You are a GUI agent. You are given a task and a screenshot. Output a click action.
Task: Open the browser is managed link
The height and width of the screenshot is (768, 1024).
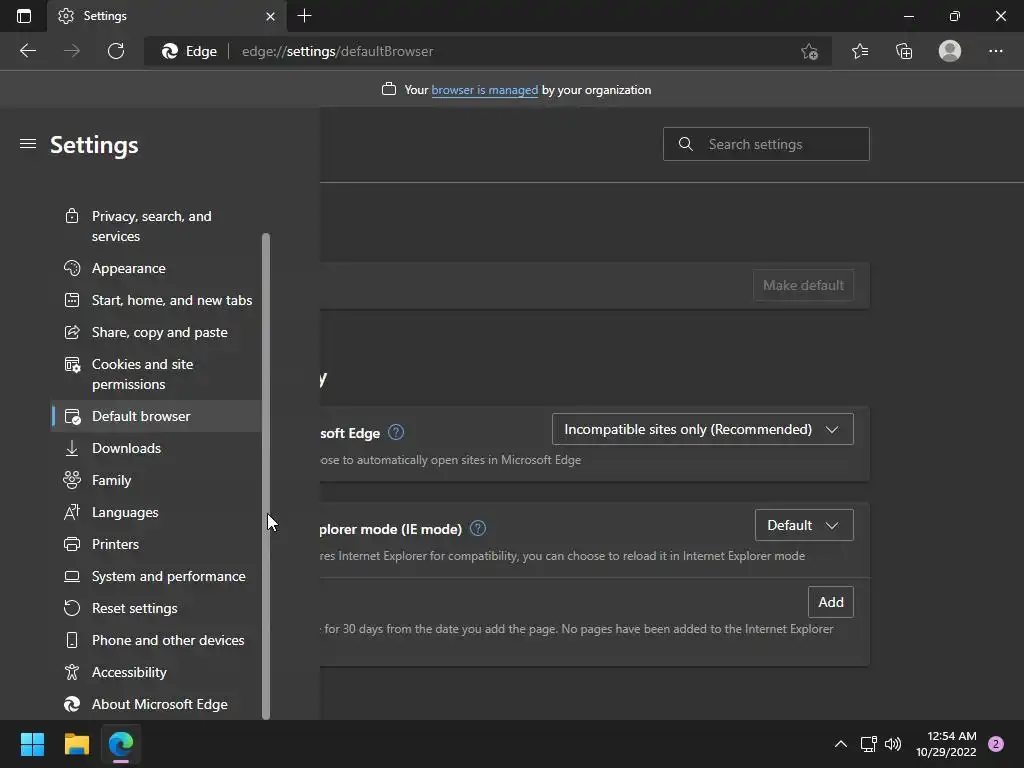485,90
